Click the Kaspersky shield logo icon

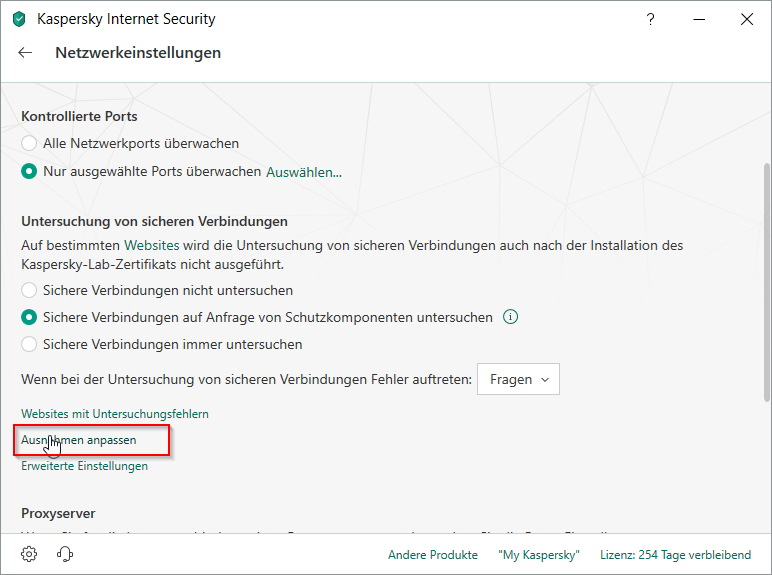18,19
